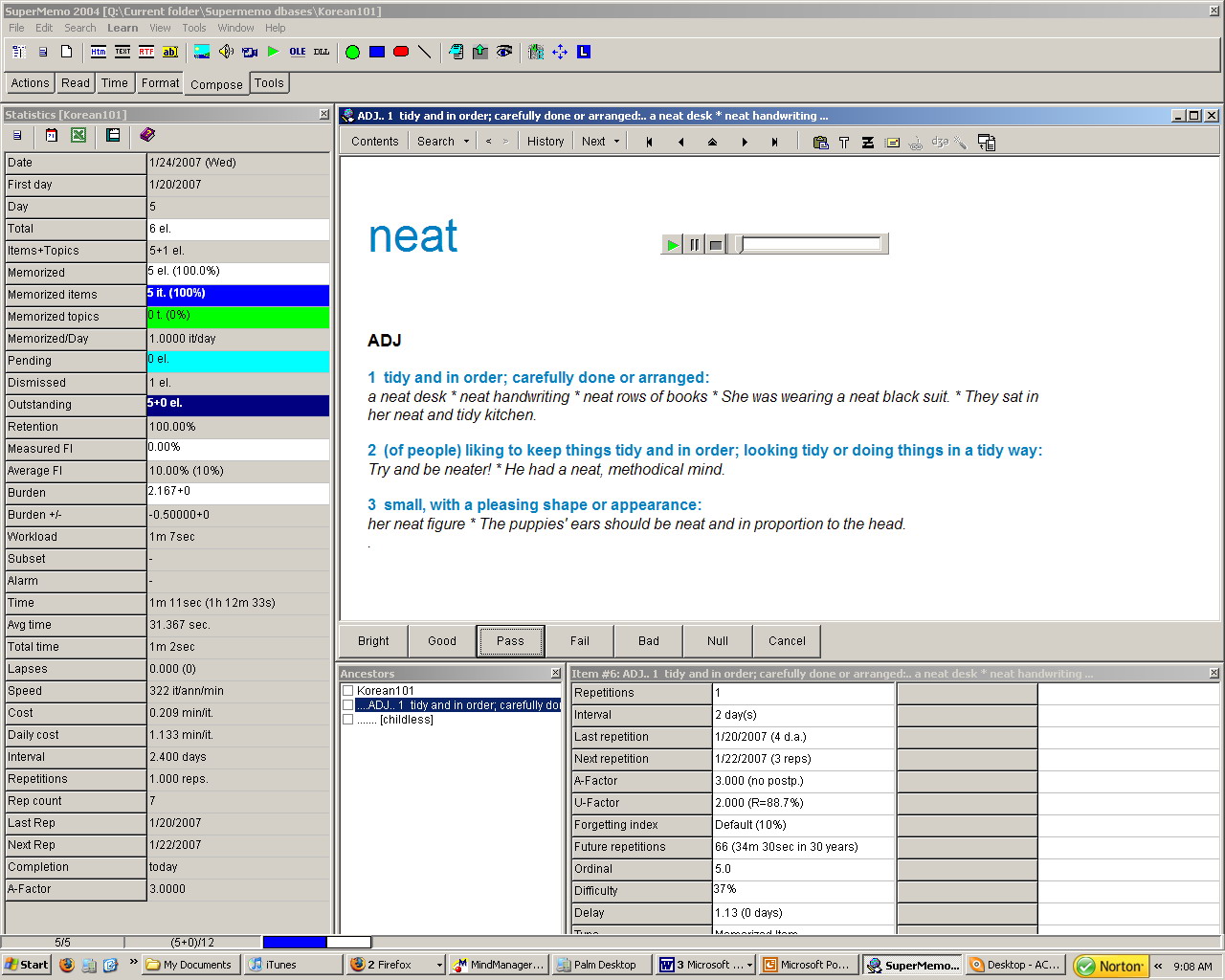Grade the item as Good
This screenshot has width=1225, height=980.
tap(442, 641)
